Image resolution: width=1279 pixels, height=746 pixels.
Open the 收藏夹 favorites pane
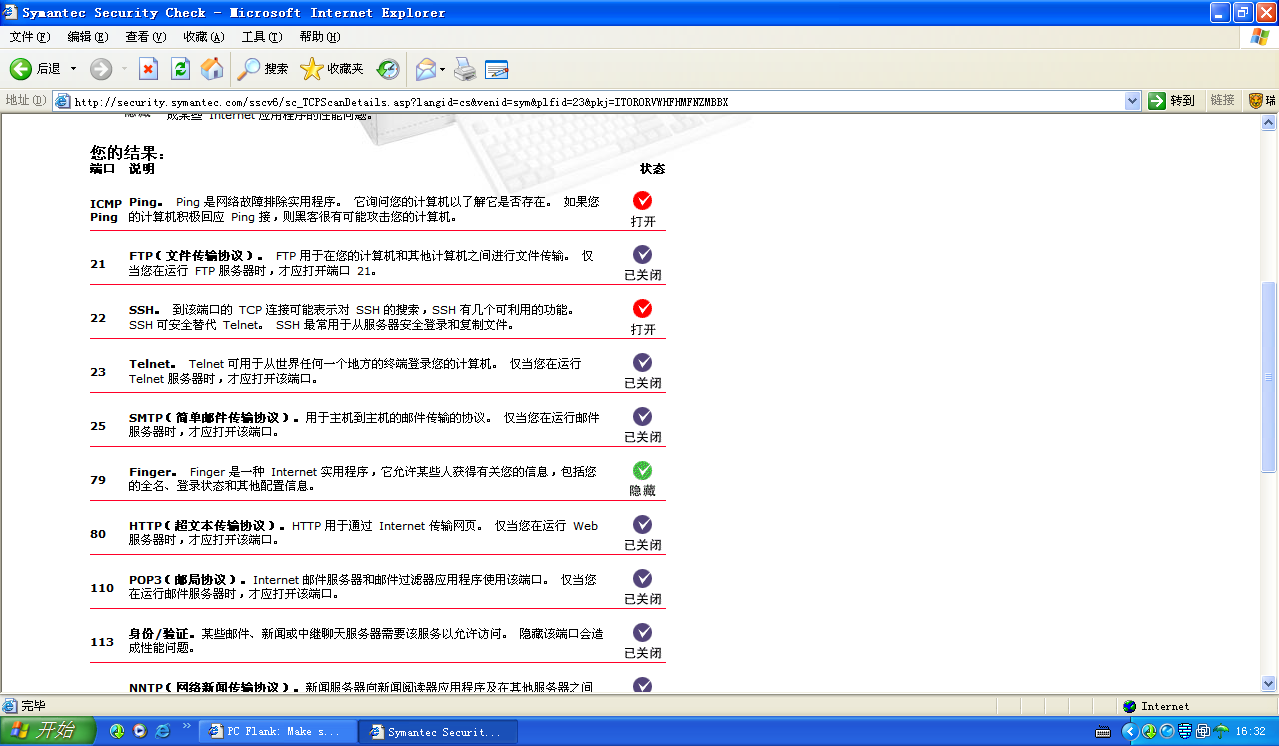(332, 69)
